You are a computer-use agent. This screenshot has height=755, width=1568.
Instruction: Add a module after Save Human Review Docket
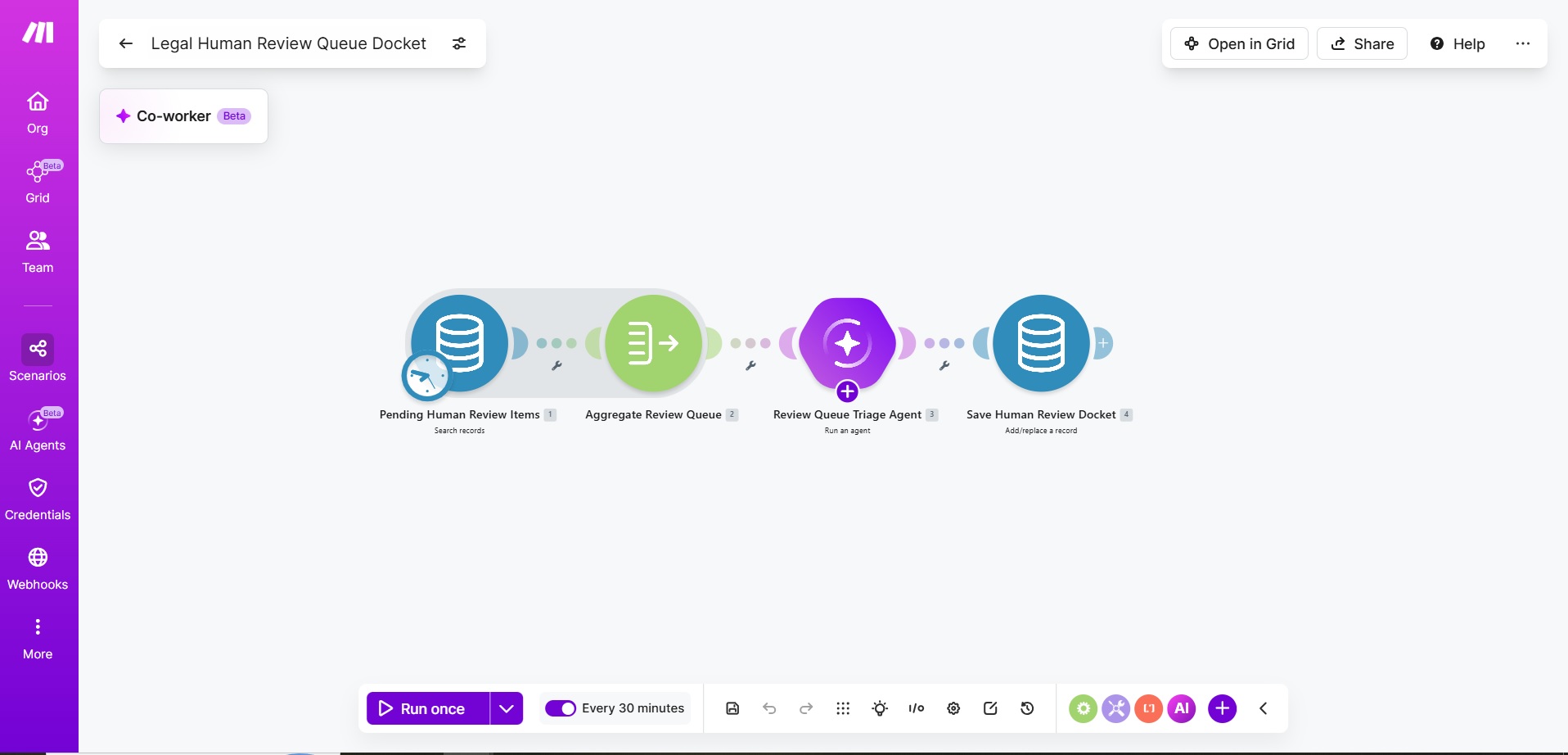point(1103,343)
